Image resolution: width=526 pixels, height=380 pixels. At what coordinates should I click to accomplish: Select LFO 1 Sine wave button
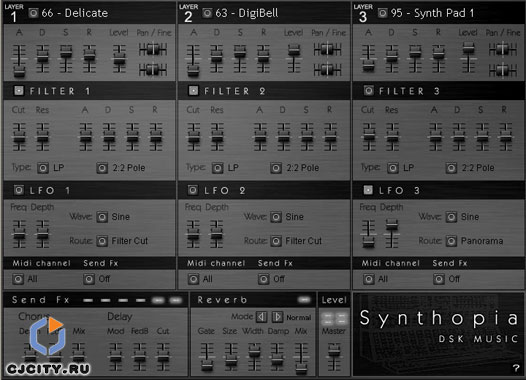pyautogui.click(x=102, y=217)
